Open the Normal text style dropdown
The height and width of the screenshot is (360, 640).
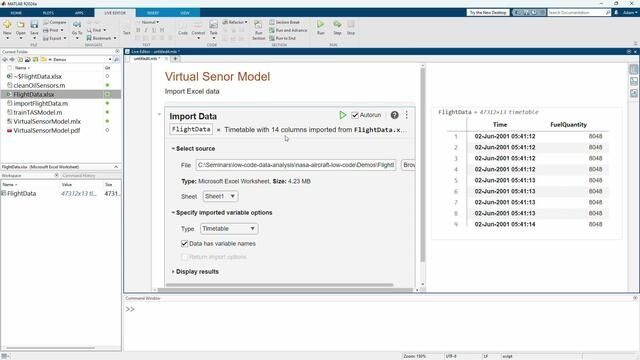point(148,22)
